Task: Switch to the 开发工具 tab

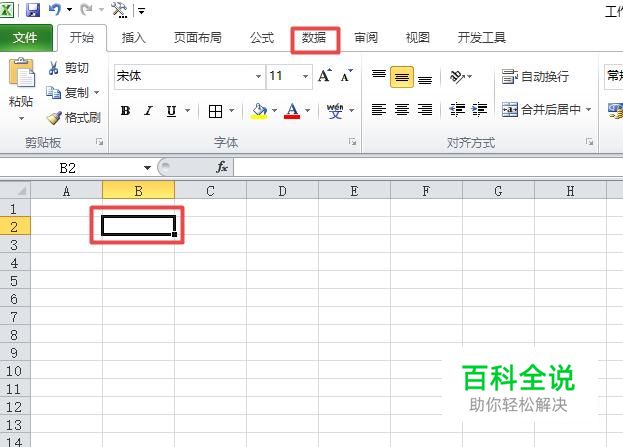Action: coord(481,38)
